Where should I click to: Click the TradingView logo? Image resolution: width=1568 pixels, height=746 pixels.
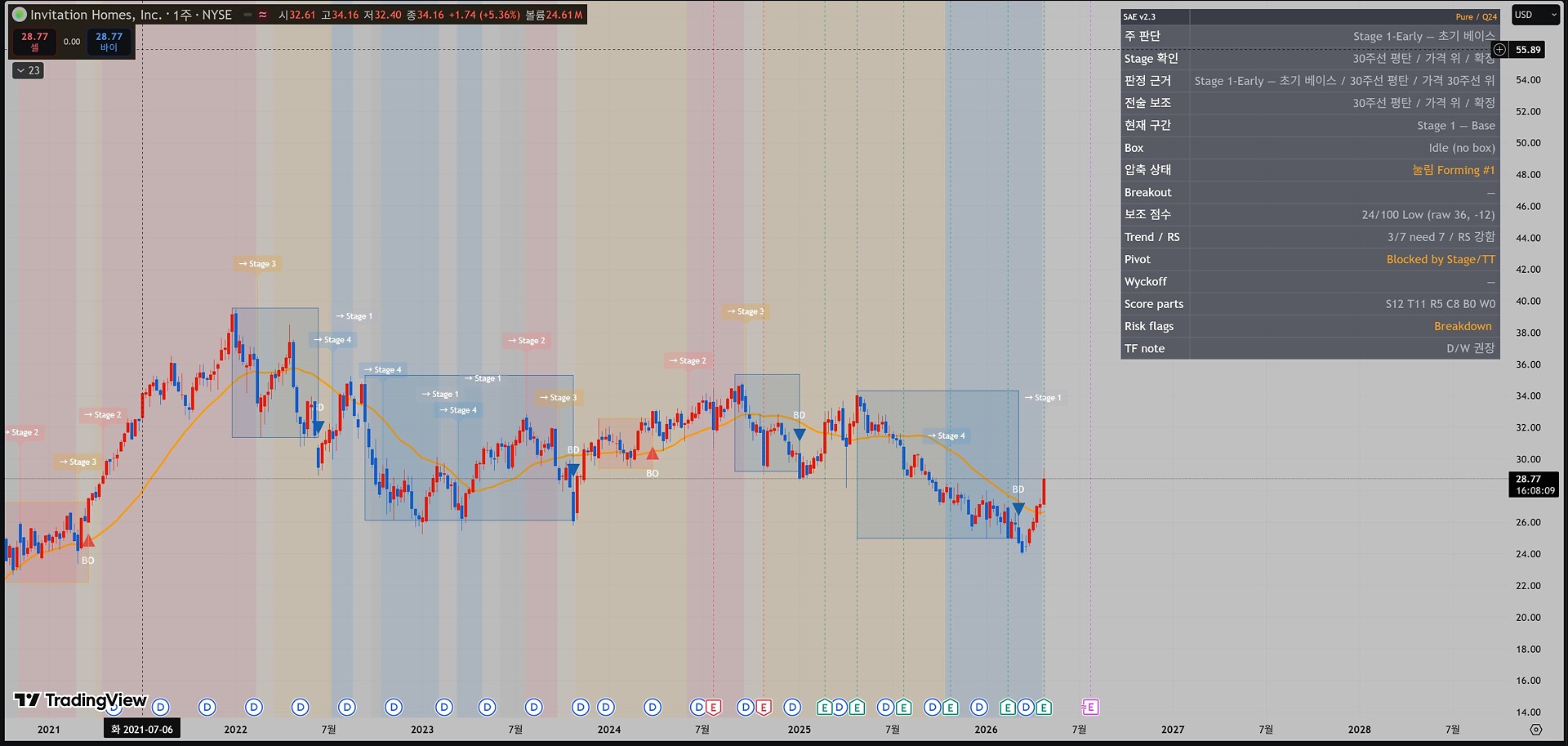(x=80, y=699)
